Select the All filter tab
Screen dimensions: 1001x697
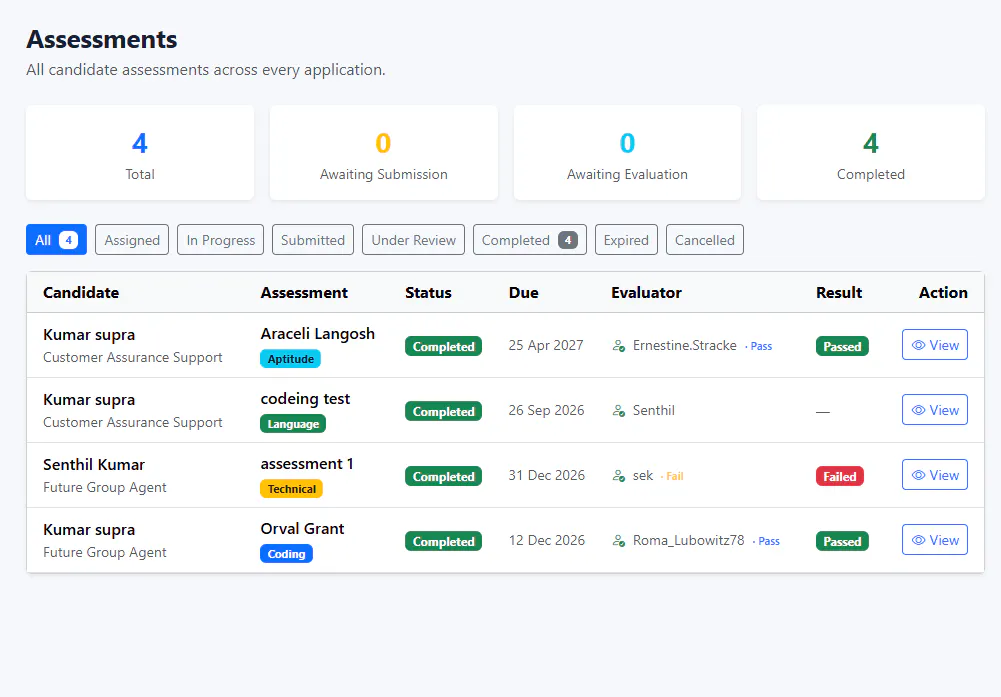(56, 240)
